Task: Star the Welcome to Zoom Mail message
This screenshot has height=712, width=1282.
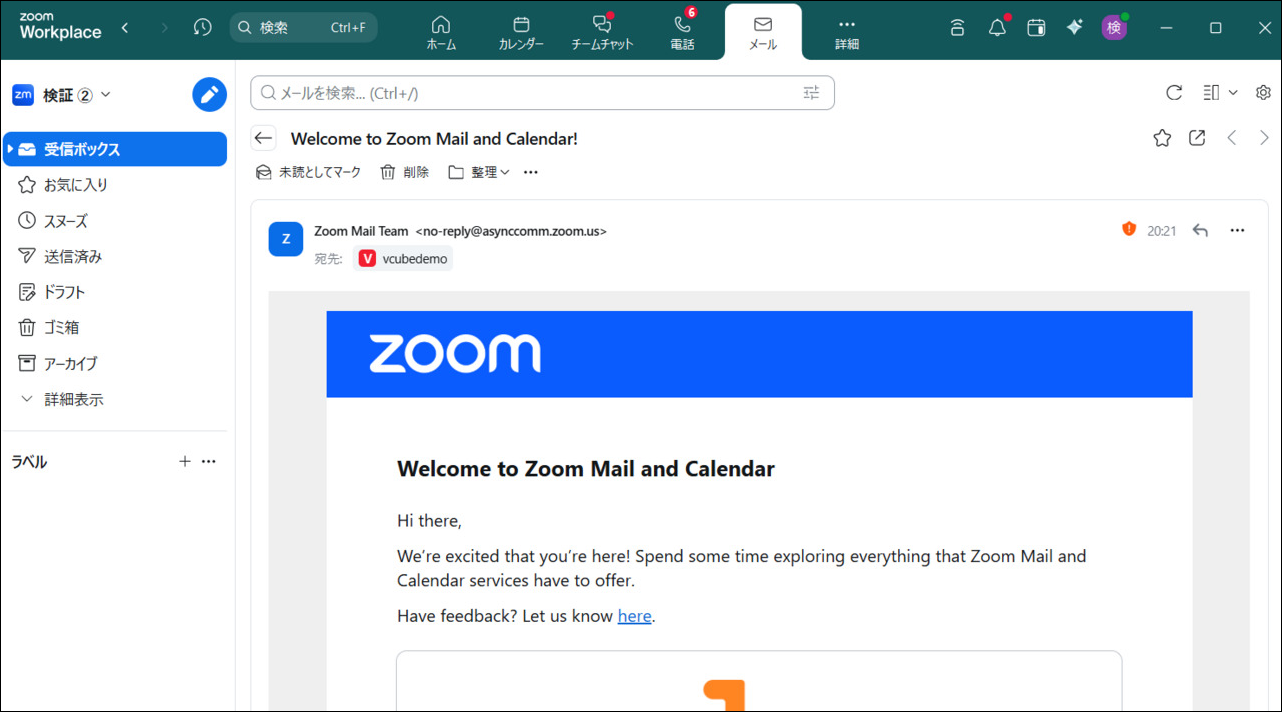Action: (x=1162, y=138)
